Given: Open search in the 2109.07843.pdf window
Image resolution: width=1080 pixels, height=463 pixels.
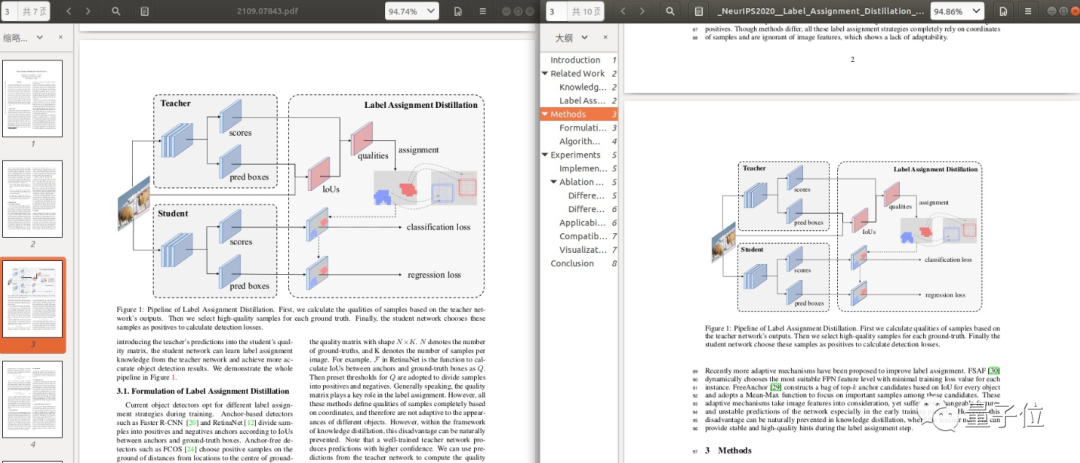Looking at the screenshot, I should pyautogui.click(x=116, y=11).
